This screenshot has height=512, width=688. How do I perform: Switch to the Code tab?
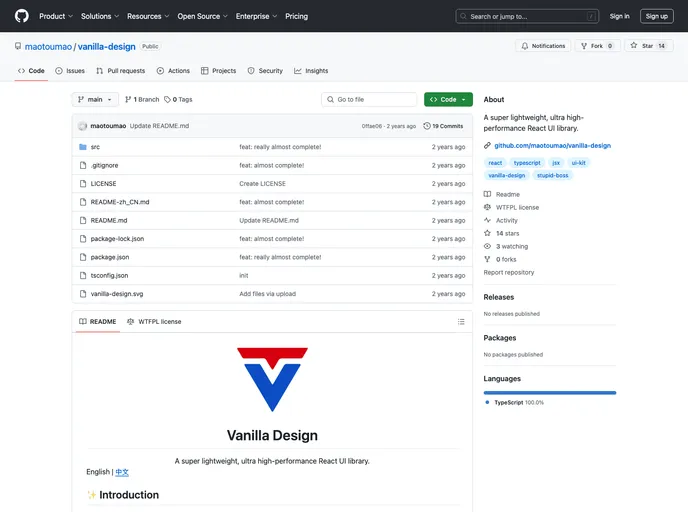click(31, 71)
